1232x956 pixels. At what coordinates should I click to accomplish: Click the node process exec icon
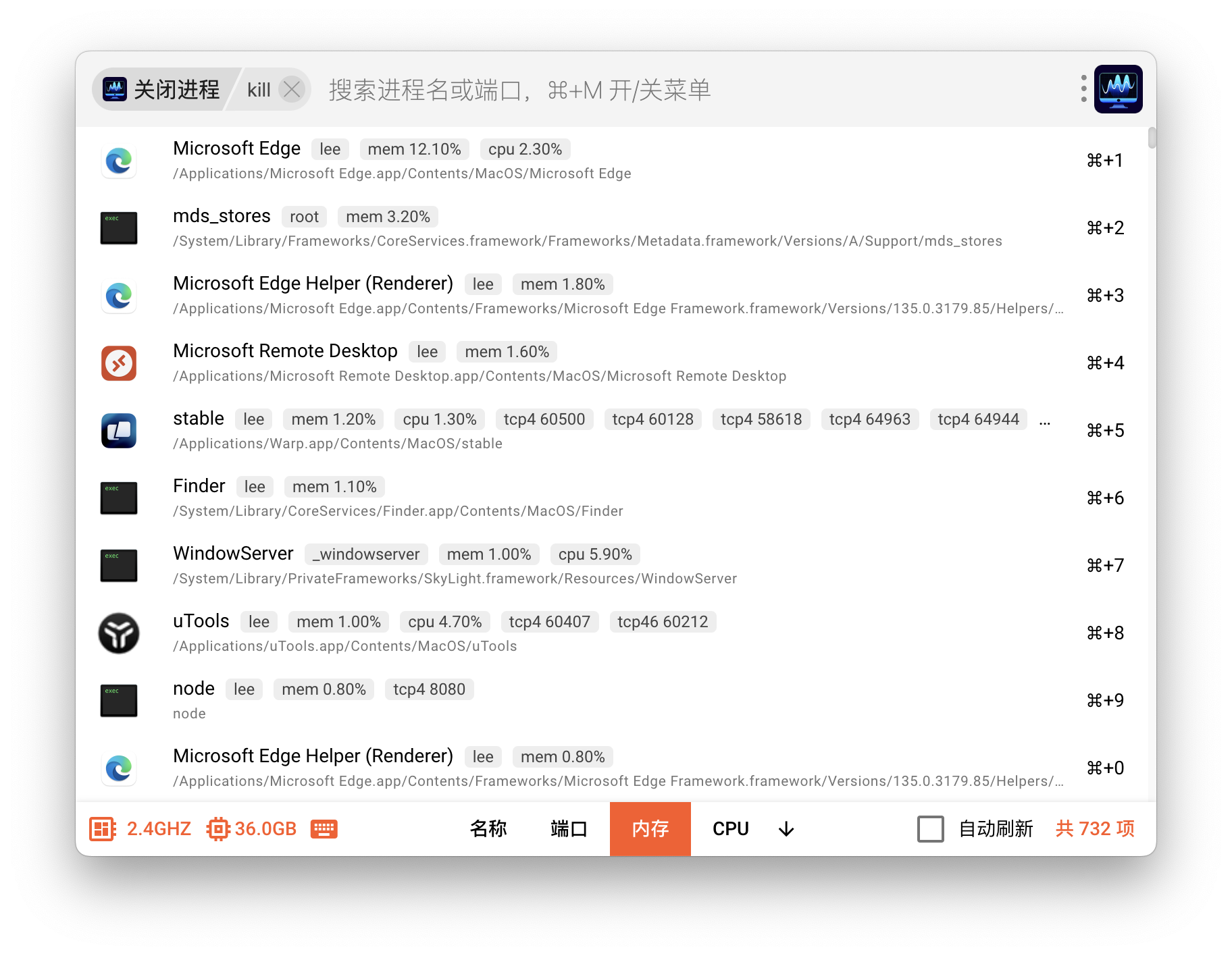coord(119,701)
